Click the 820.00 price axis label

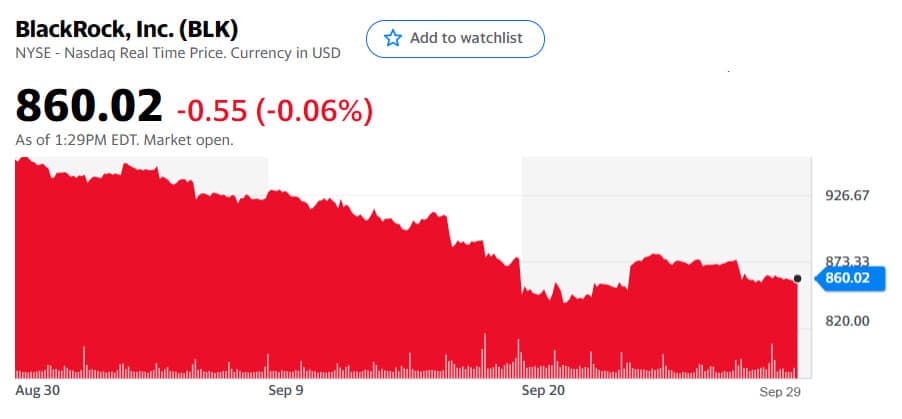[847, 321]
